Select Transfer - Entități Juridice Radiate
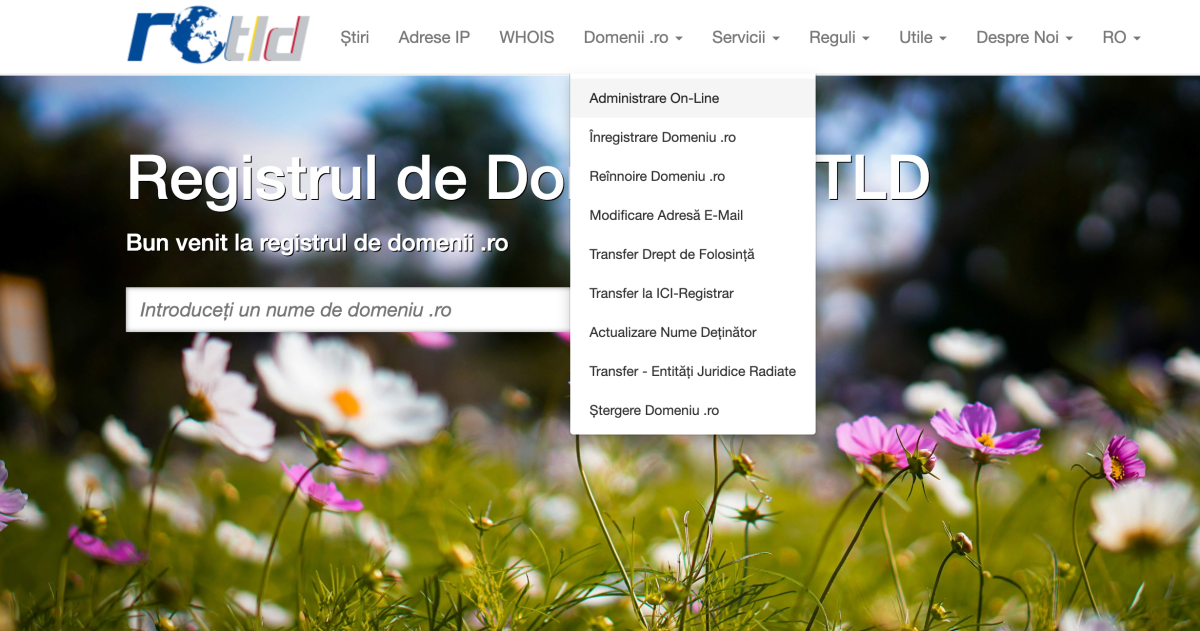The image size is (1200, 631). point(692,371)
